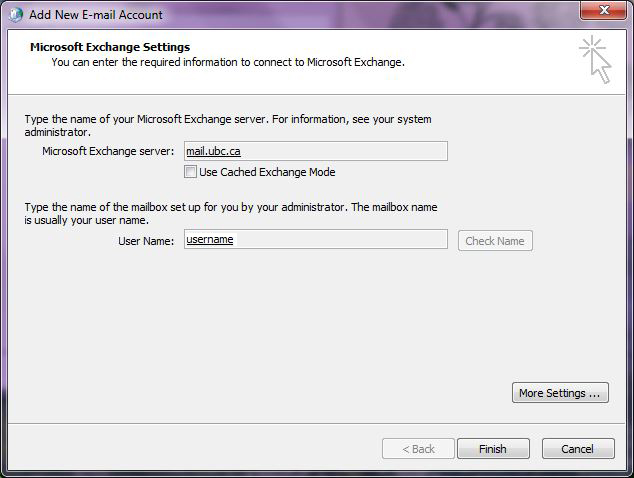This screenshot has height=478, width=634.
Task: Click the sparkle cursor wizard icon
Action: (x=594, y=59)
